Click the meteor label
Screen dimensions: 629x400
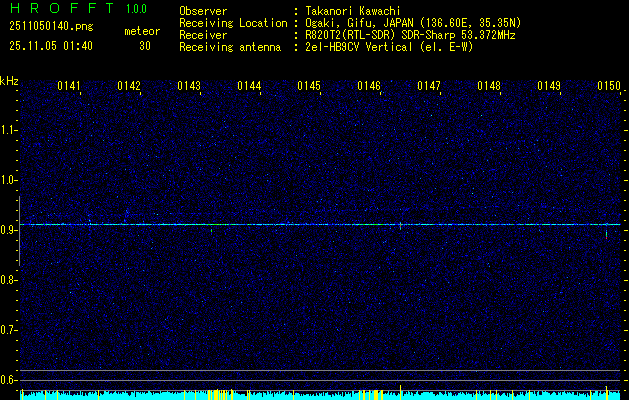coord(142,31)
